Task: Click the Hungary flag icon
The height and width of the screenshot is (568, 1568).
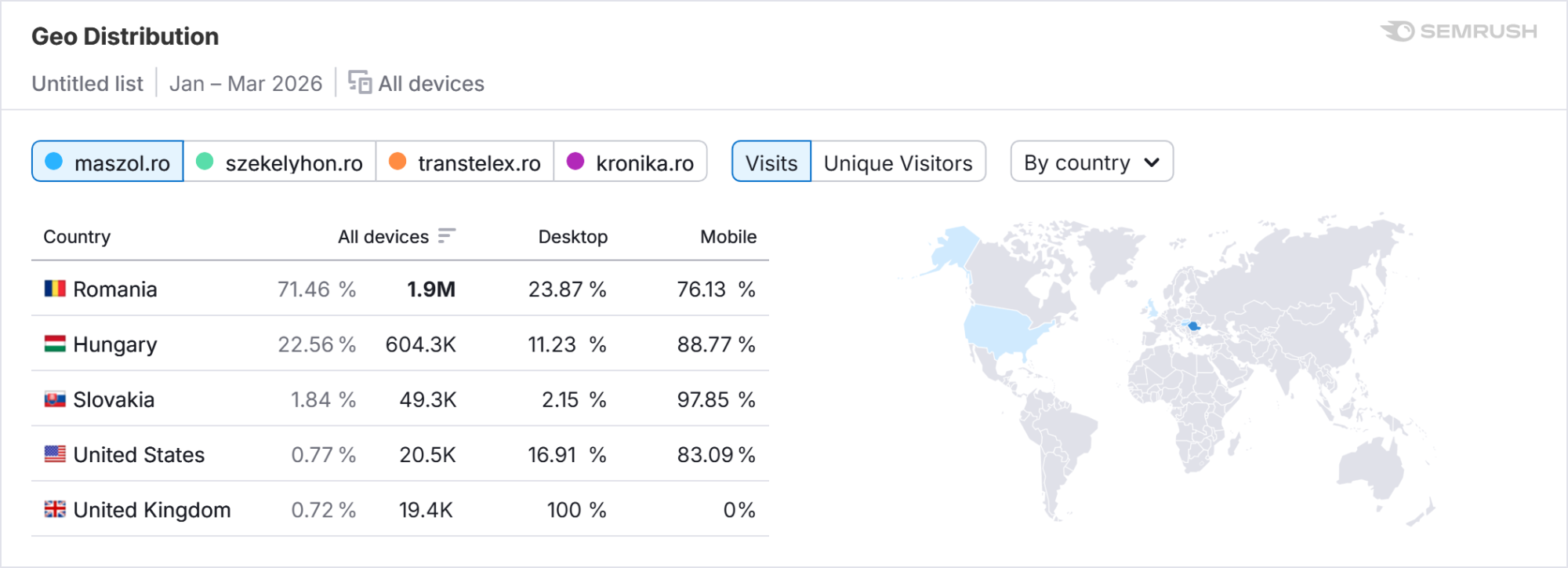Action: click(x=55, y=344)
